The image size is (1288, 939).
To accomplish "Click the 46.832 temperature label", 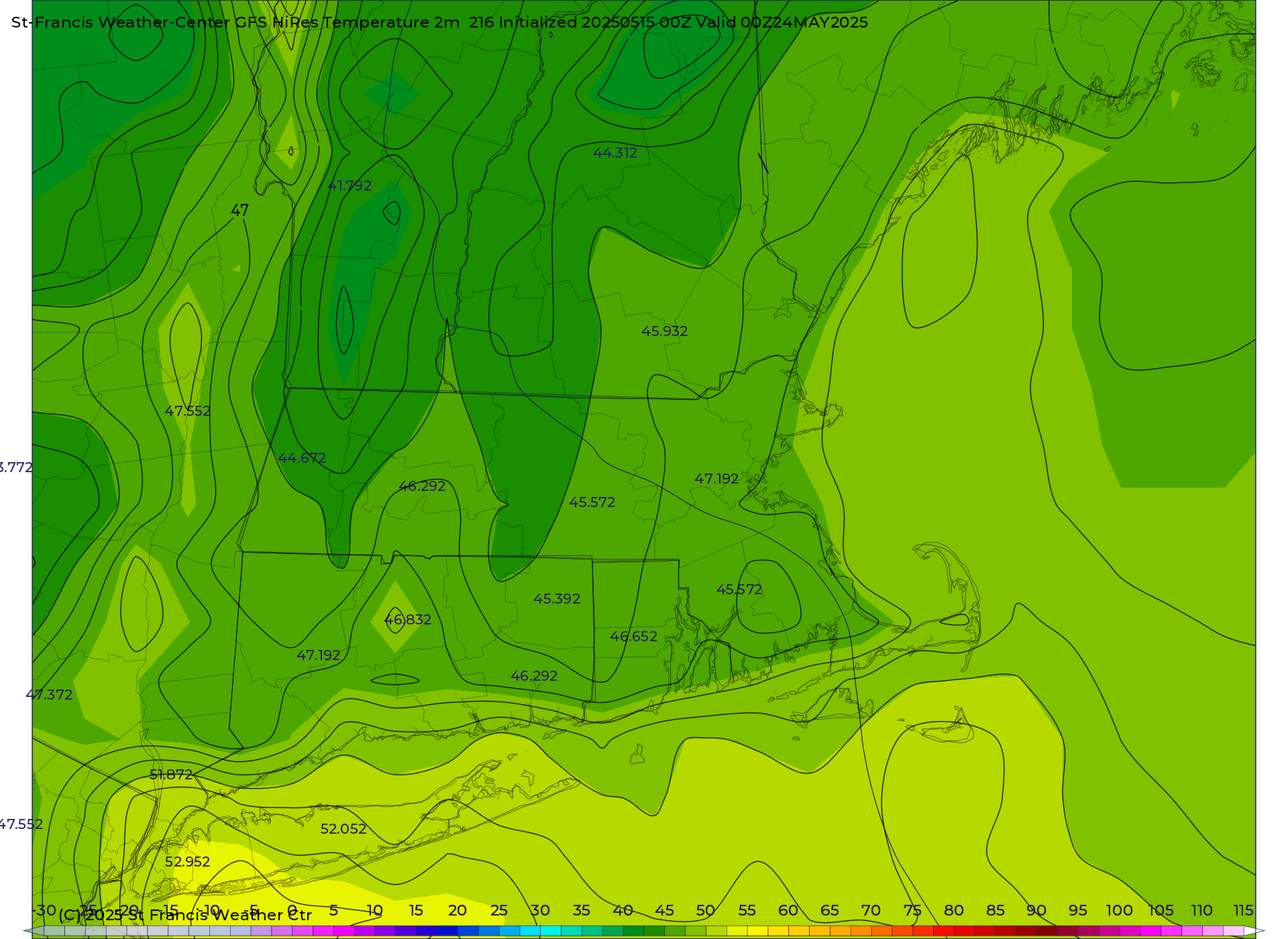I will pyautogui.click(x=407, y=620).
